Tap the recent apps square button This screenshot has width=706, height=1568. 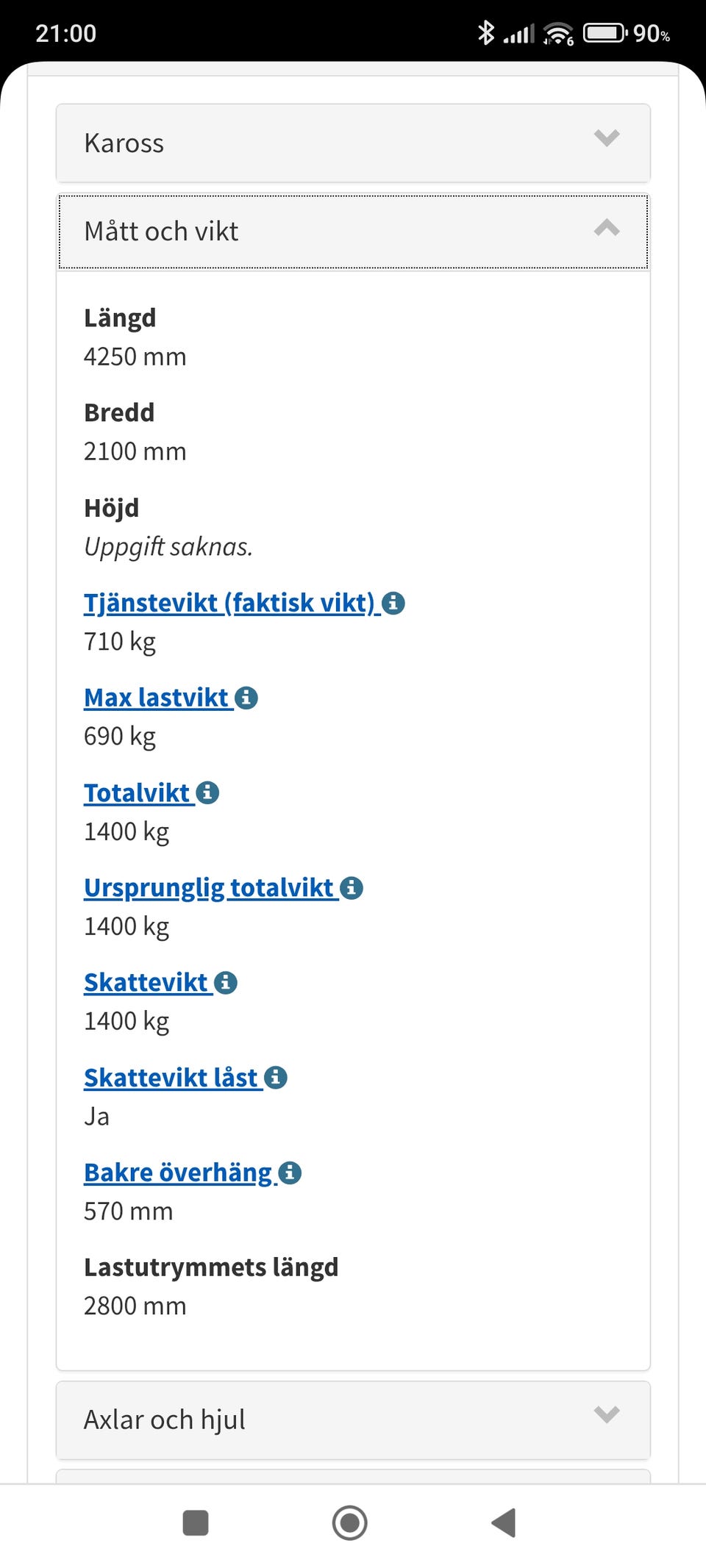(x=196, y=1522)
